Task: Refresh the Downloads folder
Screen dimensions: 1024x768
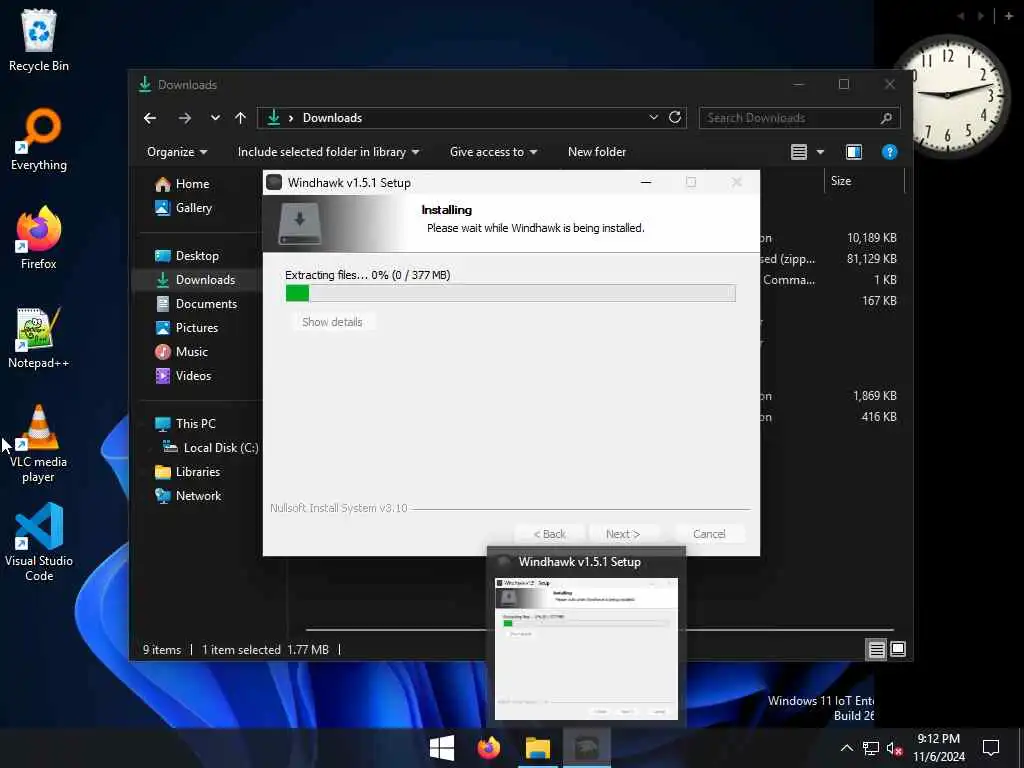Action: pyautogui.click(x=675, y=118)
